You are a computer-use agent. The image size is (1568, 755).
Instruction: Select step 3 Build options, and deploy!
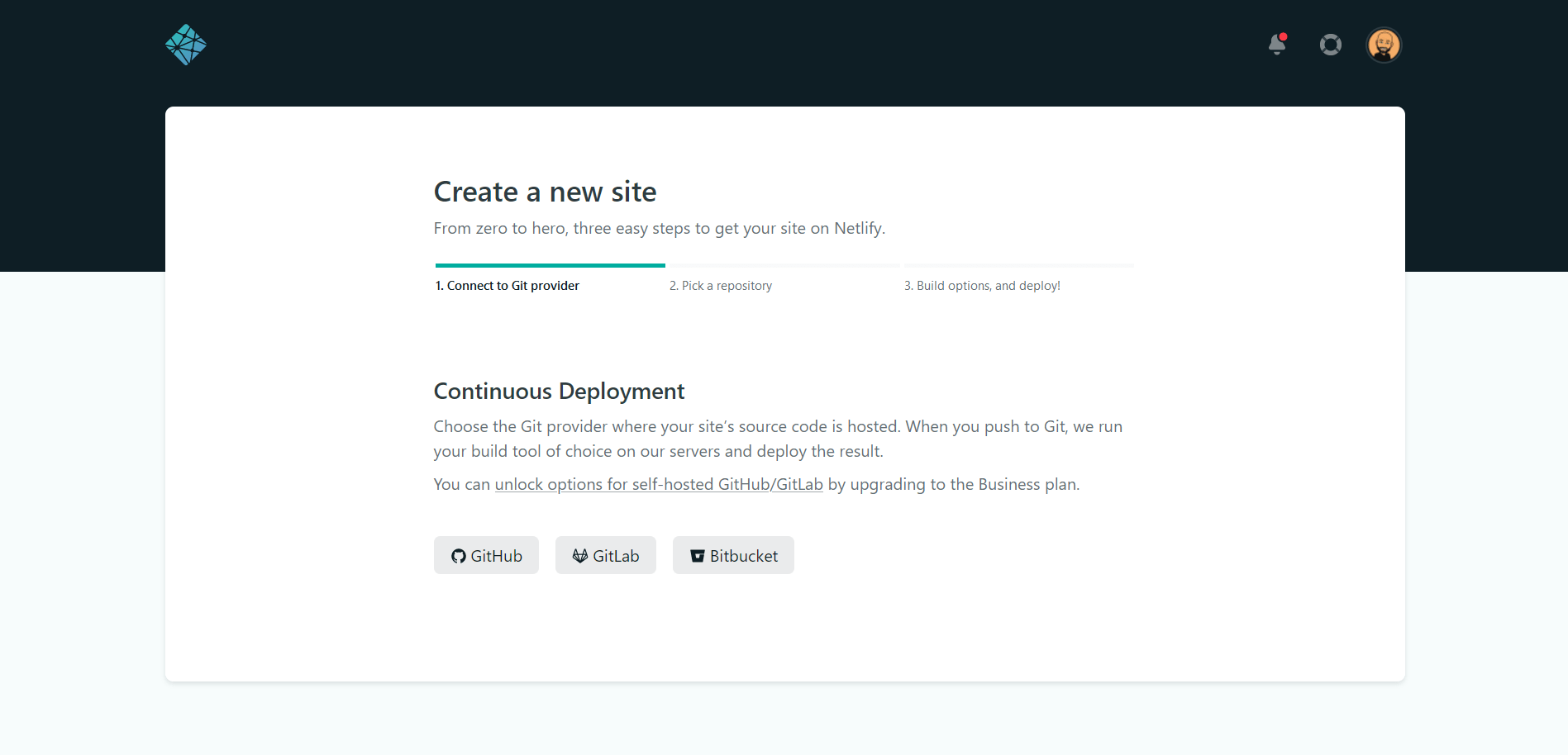(x=982, y=286)
